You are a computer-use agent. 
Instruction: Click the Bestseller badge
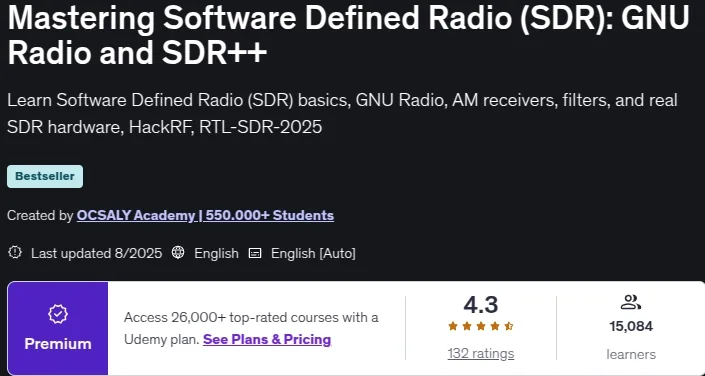45,176
